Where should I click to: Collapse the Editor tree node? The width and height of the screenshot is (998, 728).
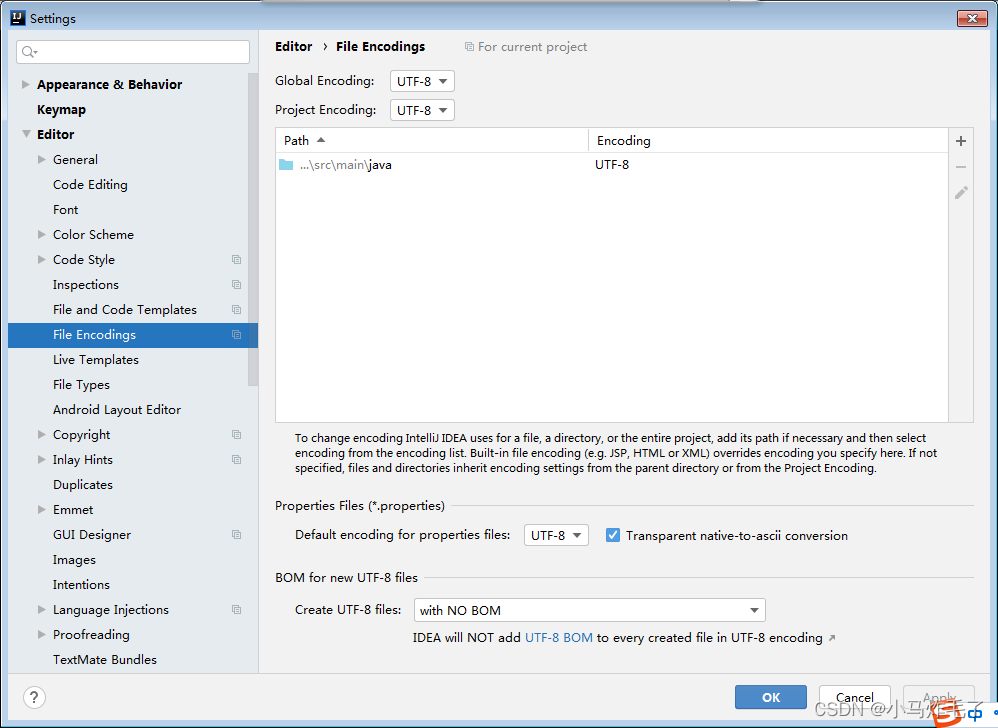point(26,134)
